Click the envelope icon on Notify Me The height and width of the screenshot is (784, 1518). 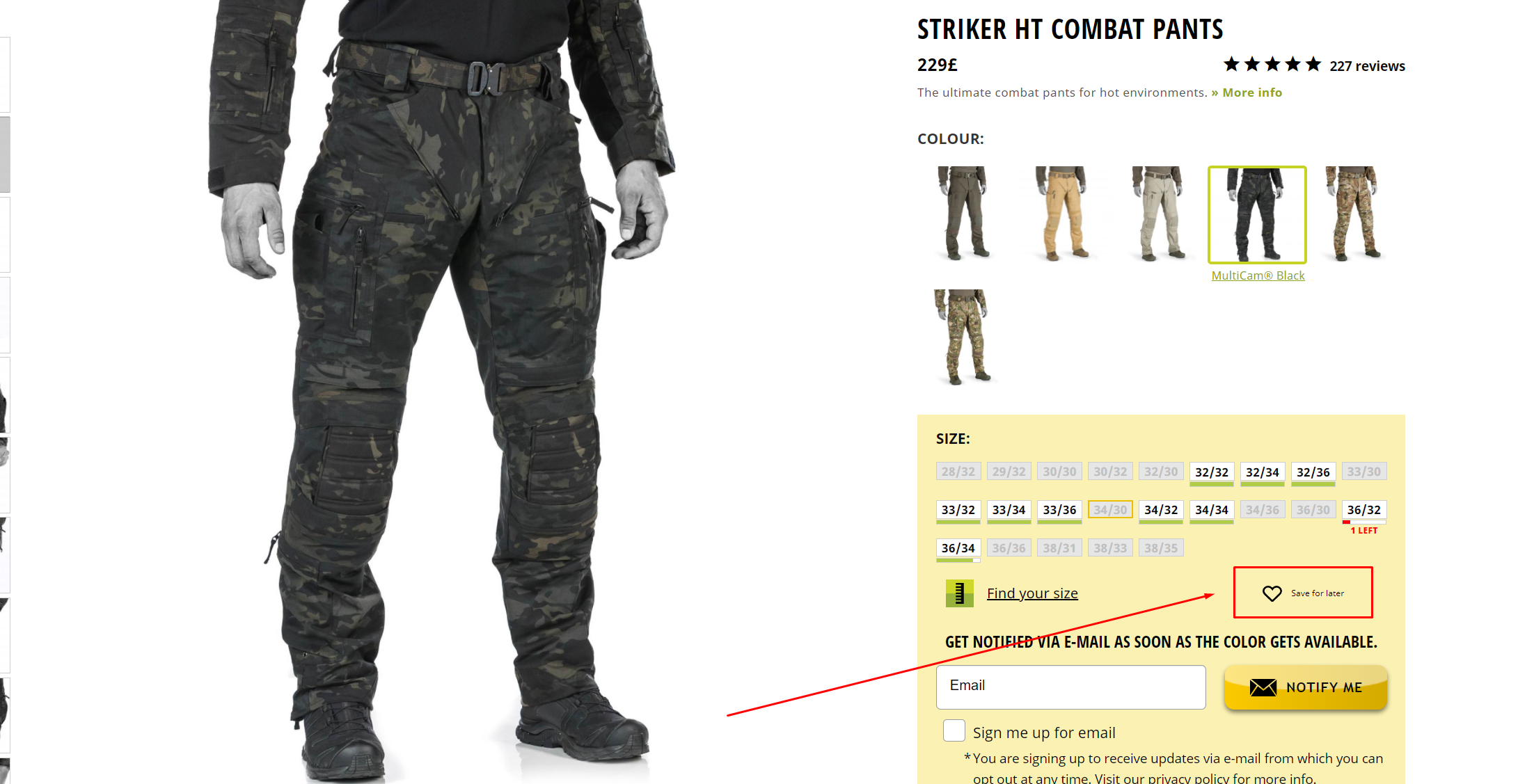tap(1263, 687)
